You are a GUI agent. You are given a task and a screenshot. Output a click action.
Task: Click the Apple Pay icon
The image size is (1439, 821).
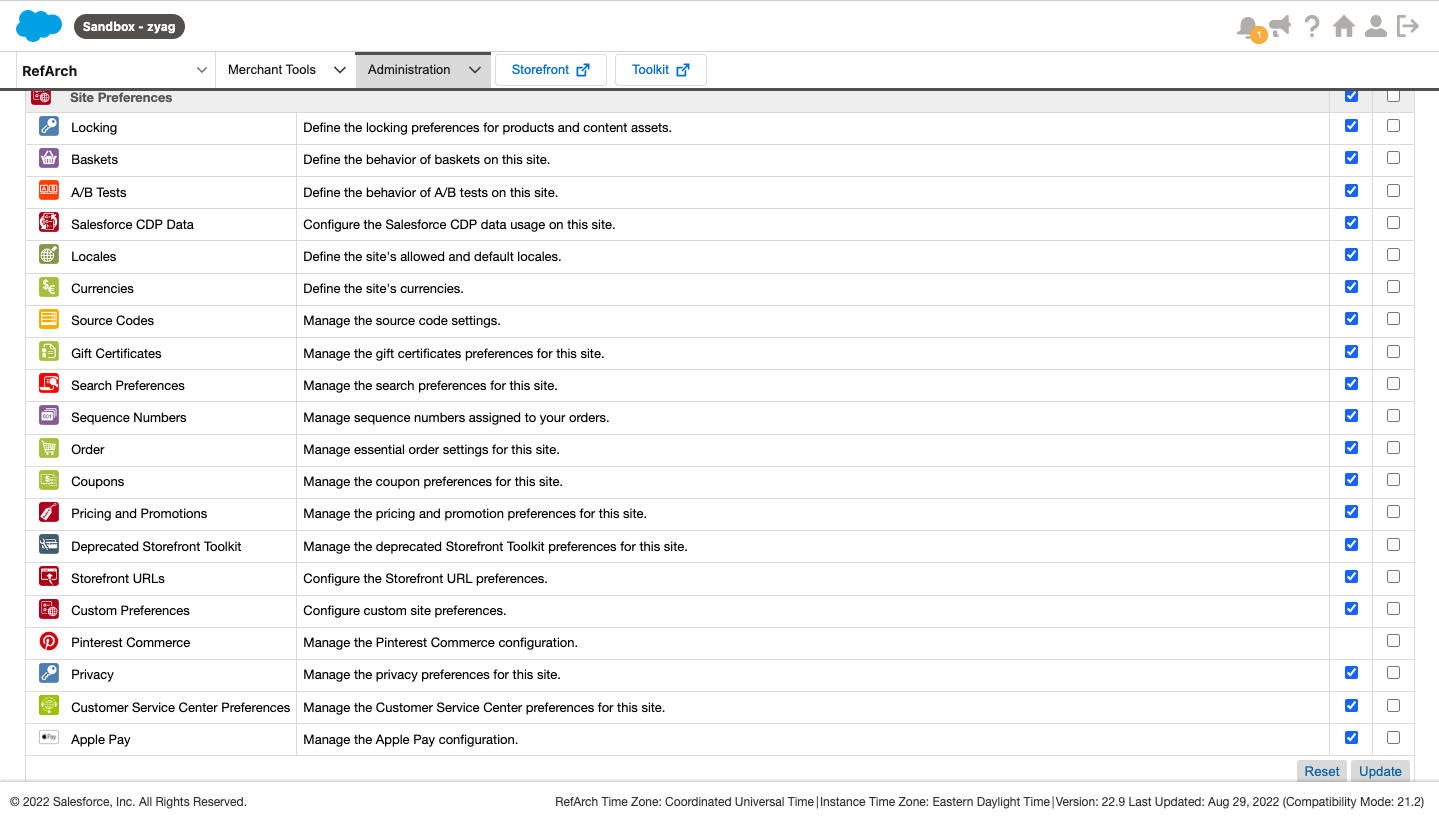(48, 738)
